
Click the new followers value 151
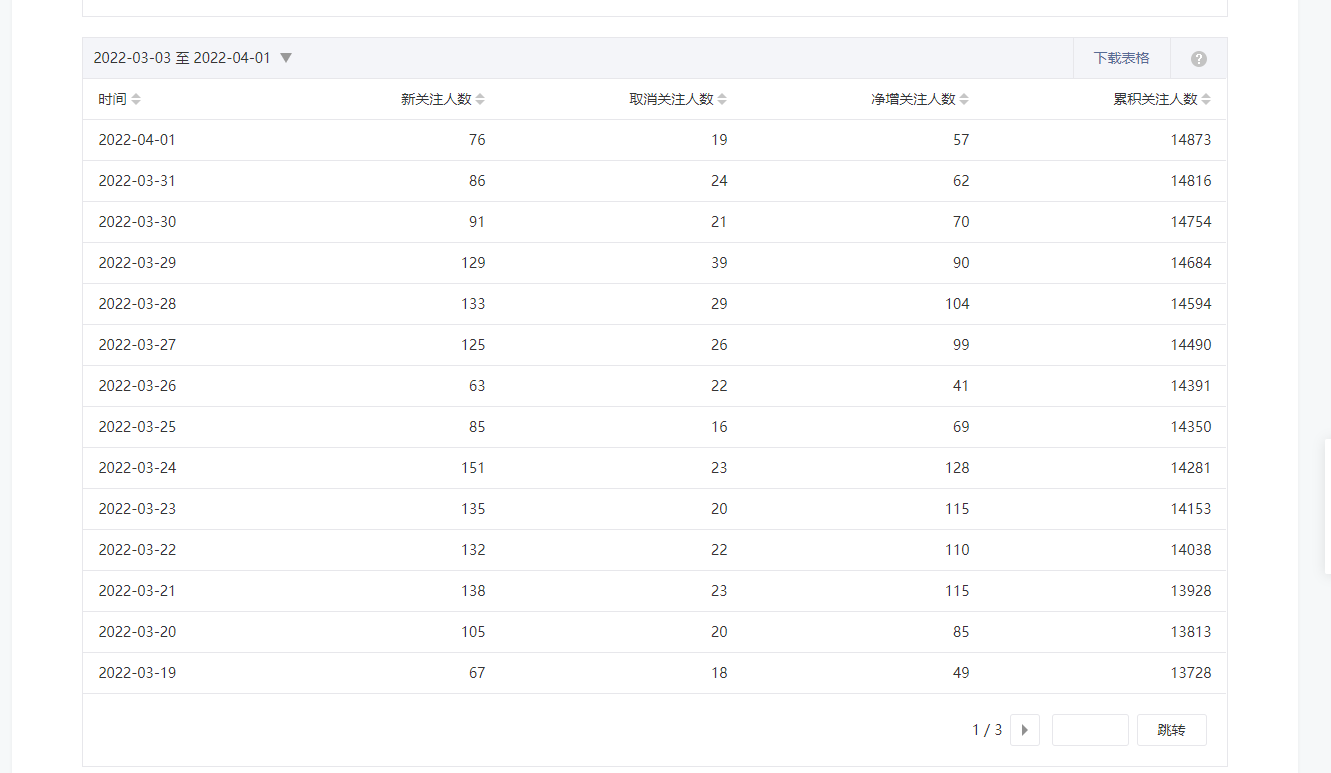click(473, 468)
